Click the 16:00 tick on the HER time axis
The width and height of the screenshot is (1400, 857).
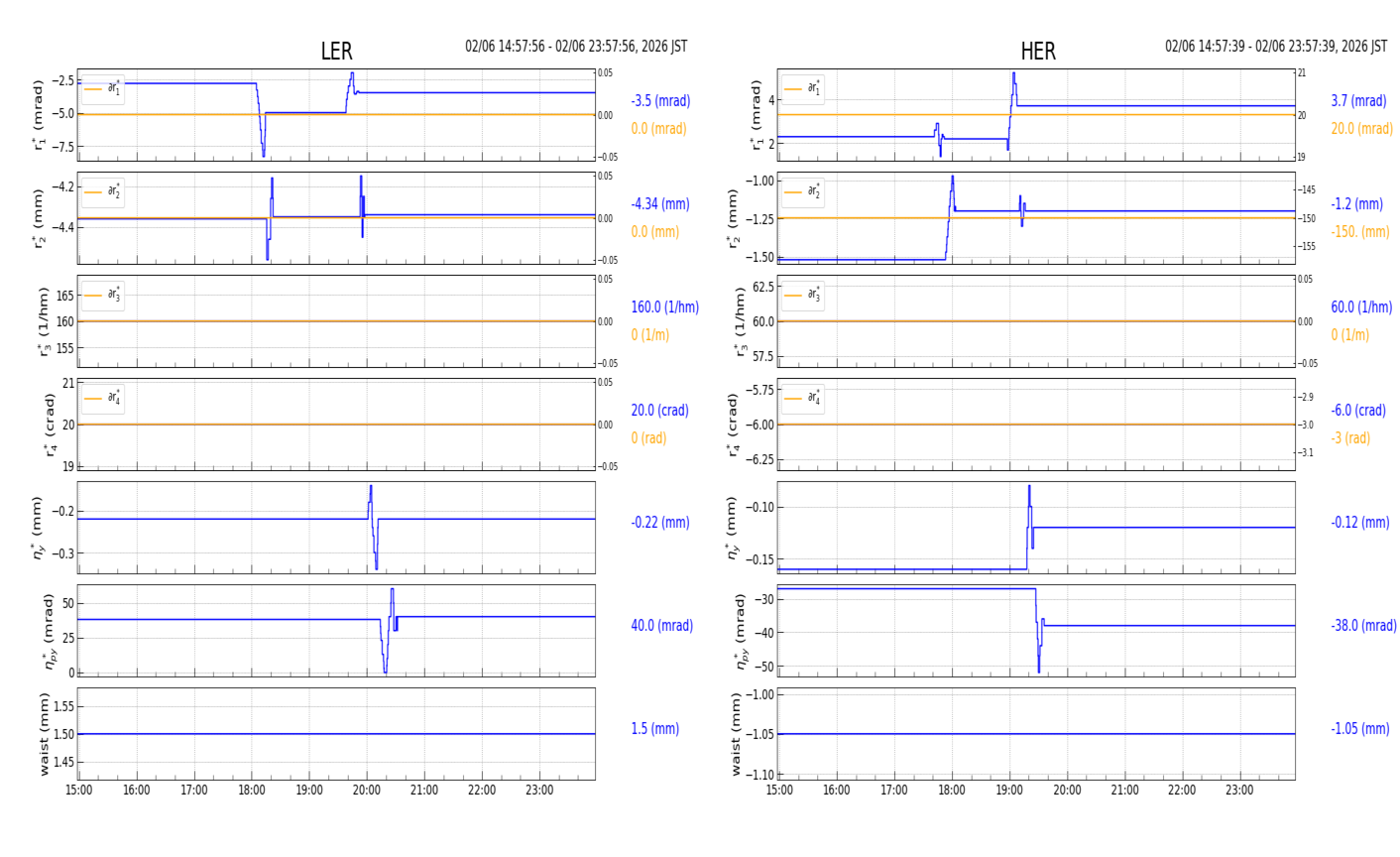pyautogui.click(x=837, y=791)
